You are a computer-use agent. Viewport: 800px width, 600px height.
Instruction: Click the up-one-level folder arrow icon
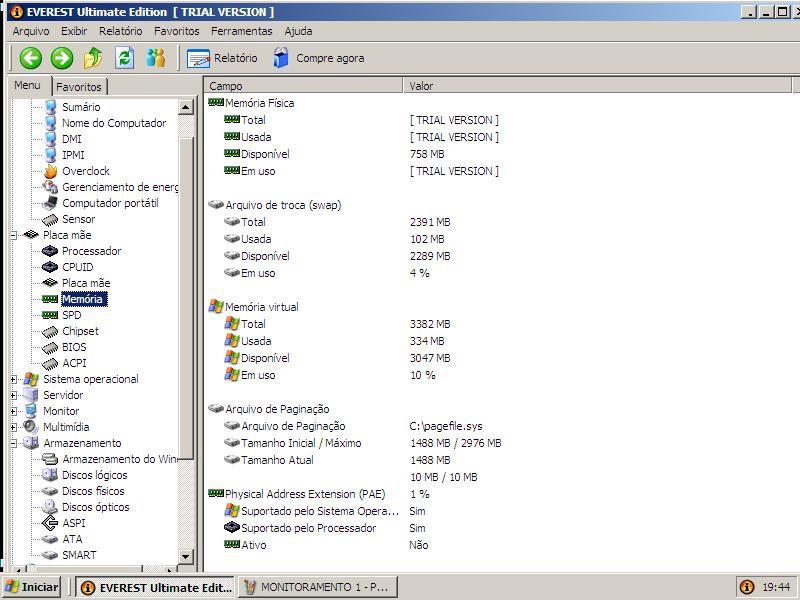pyautogui.click(x=93, y=58)
